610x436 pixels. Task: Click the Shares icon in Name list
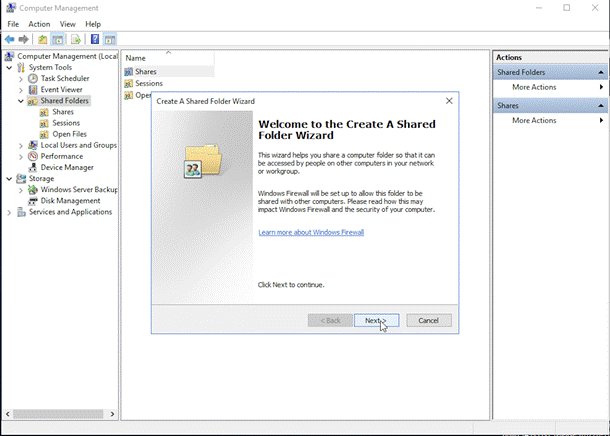(129, 72)
